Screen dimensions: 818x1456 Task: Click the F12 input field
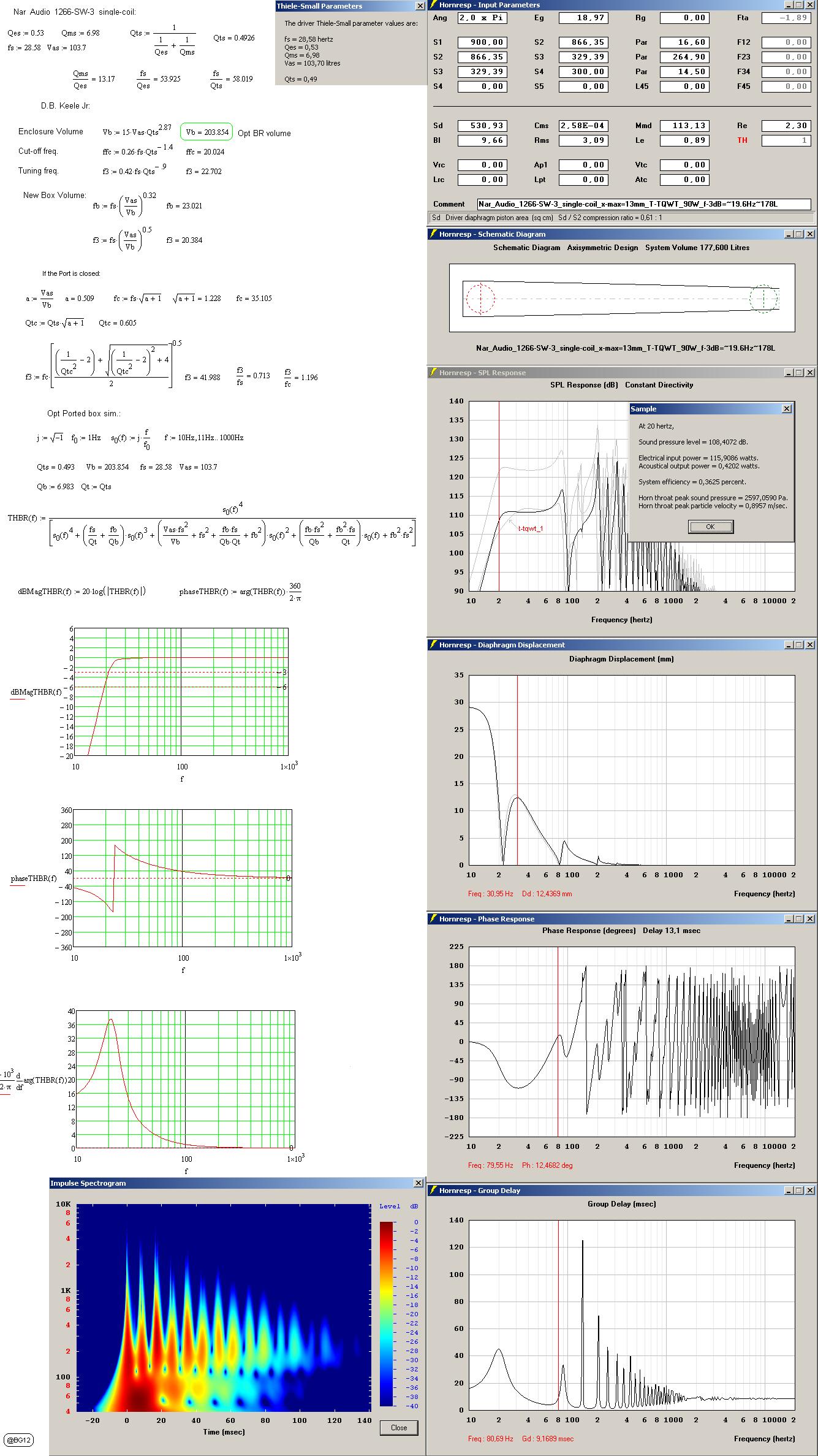coord(786,42)
